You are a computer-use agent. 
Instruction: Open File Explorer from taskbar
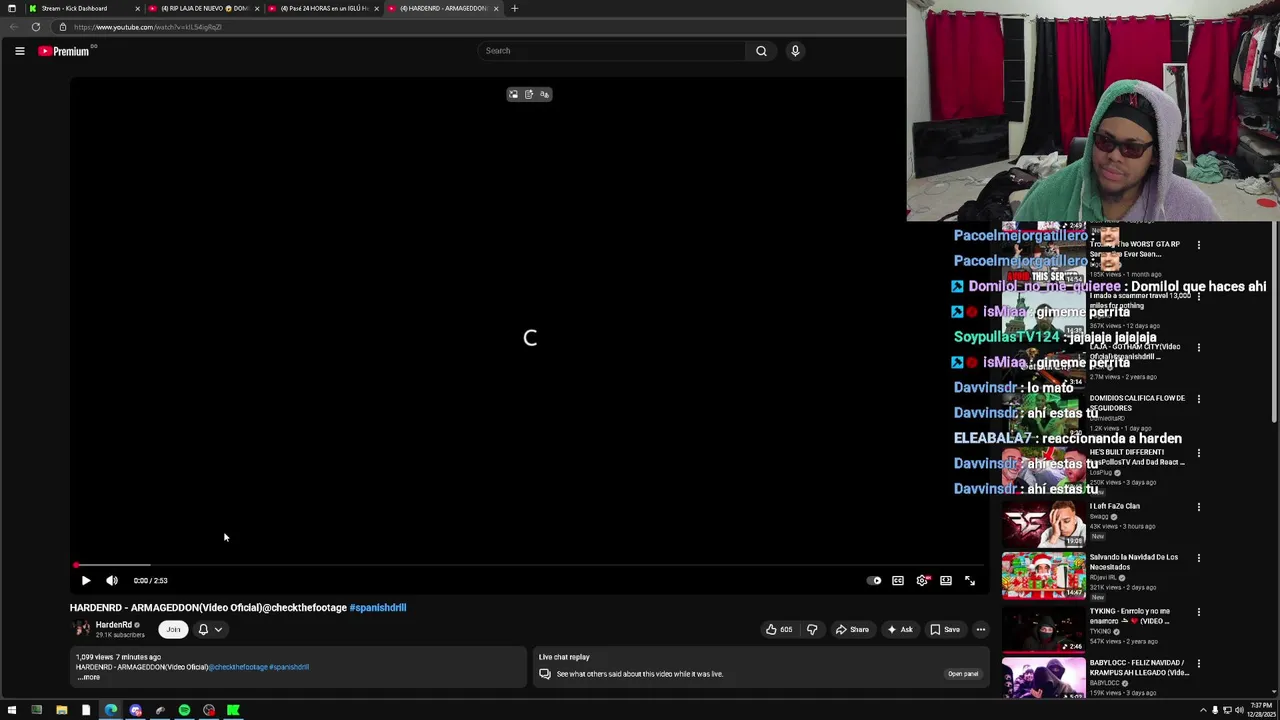point(61,711)
